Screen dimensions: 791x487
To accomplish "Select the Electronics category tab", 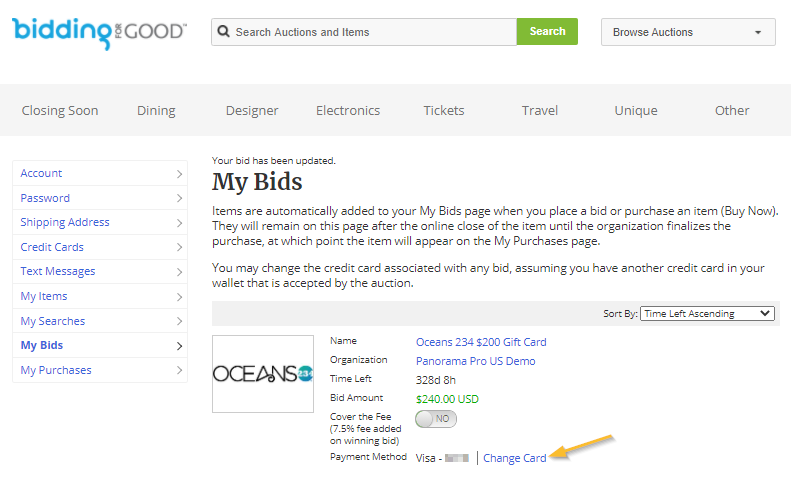I will click(x=348, y=111).
